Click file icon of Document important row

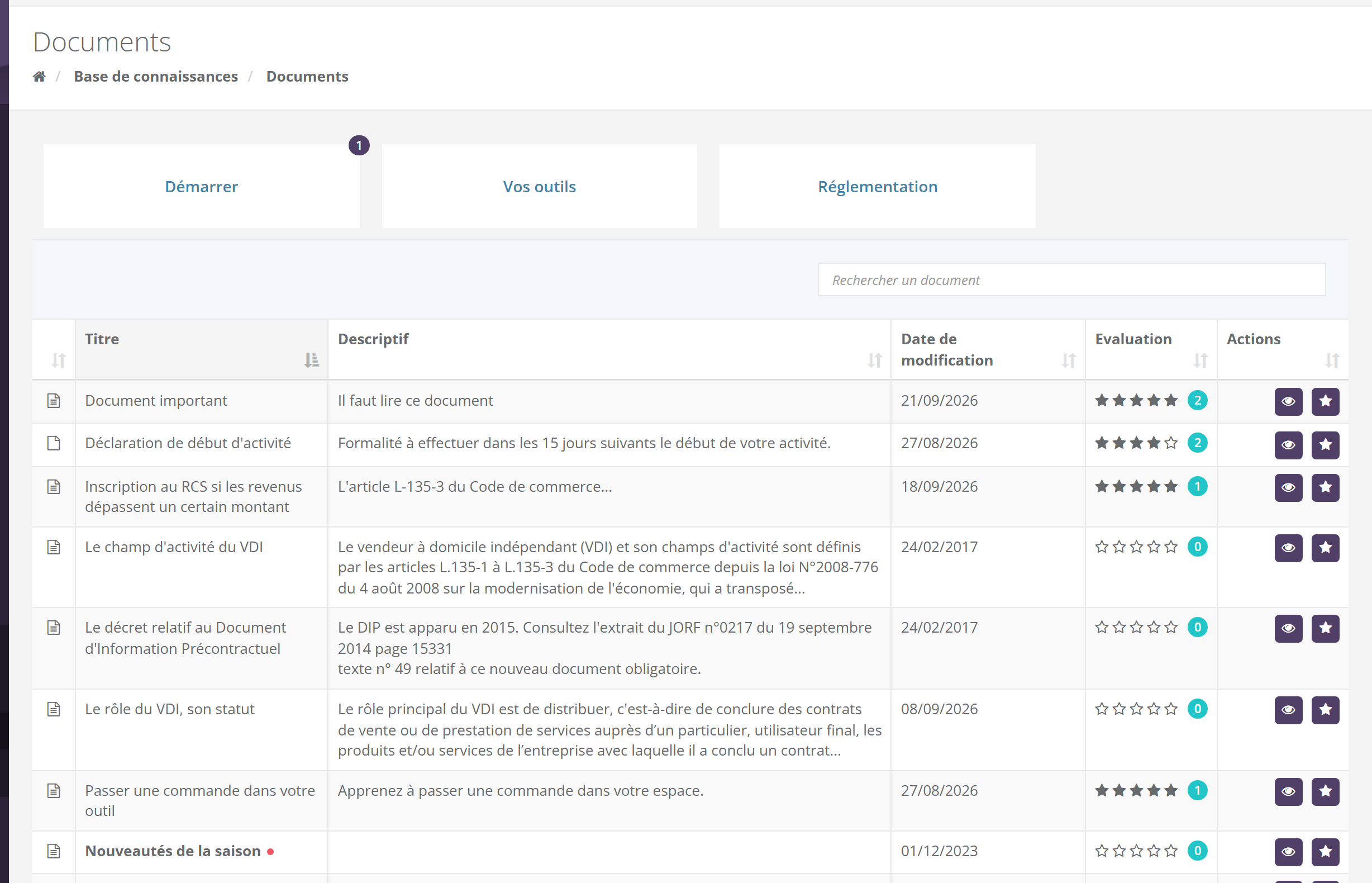pyautogui.click(x=54, y=400)
